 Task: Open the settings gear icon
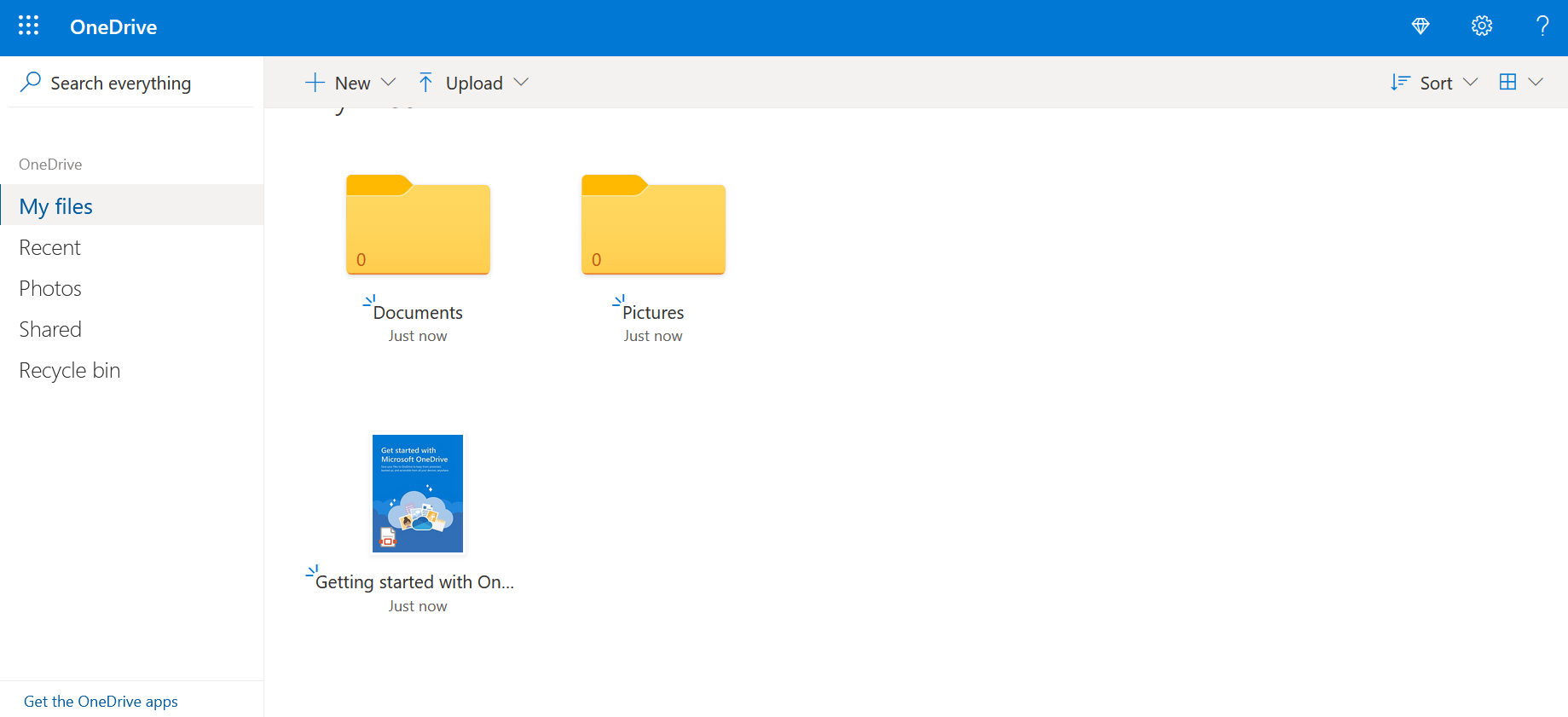coord(1482,26)
